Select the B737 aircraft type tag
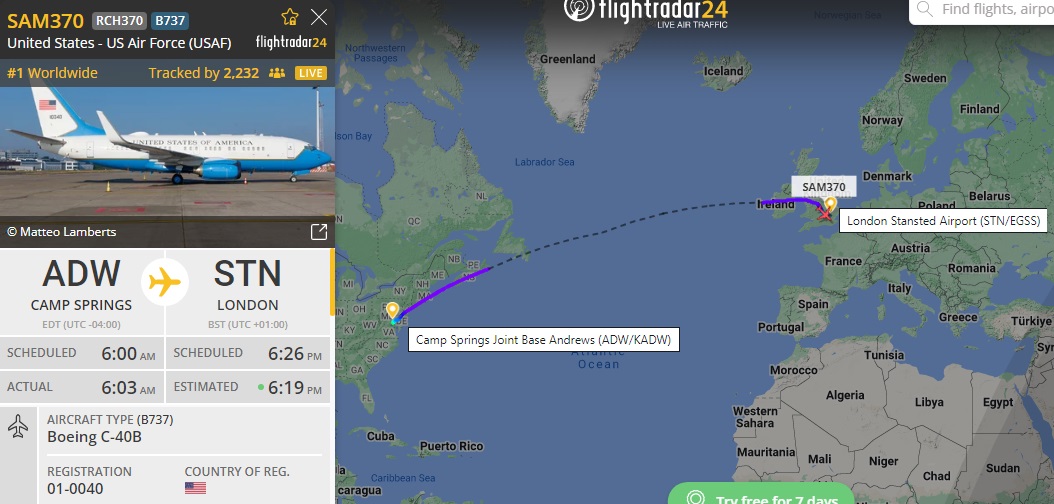Screen dimensions: 1054x504 pos(169,20)
